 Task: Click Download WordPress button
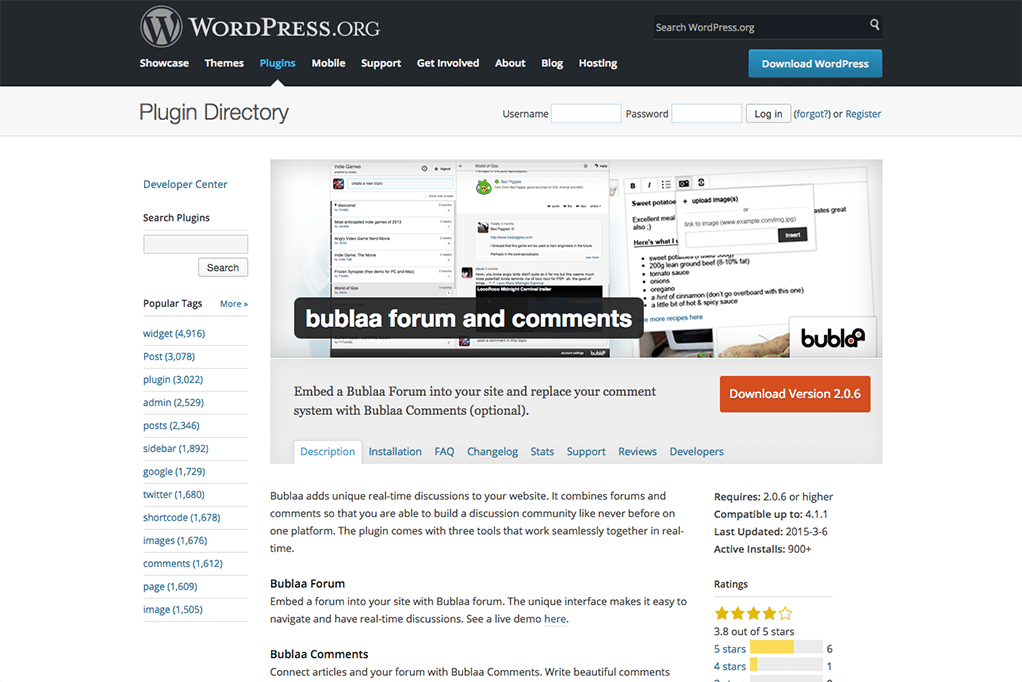815,64
